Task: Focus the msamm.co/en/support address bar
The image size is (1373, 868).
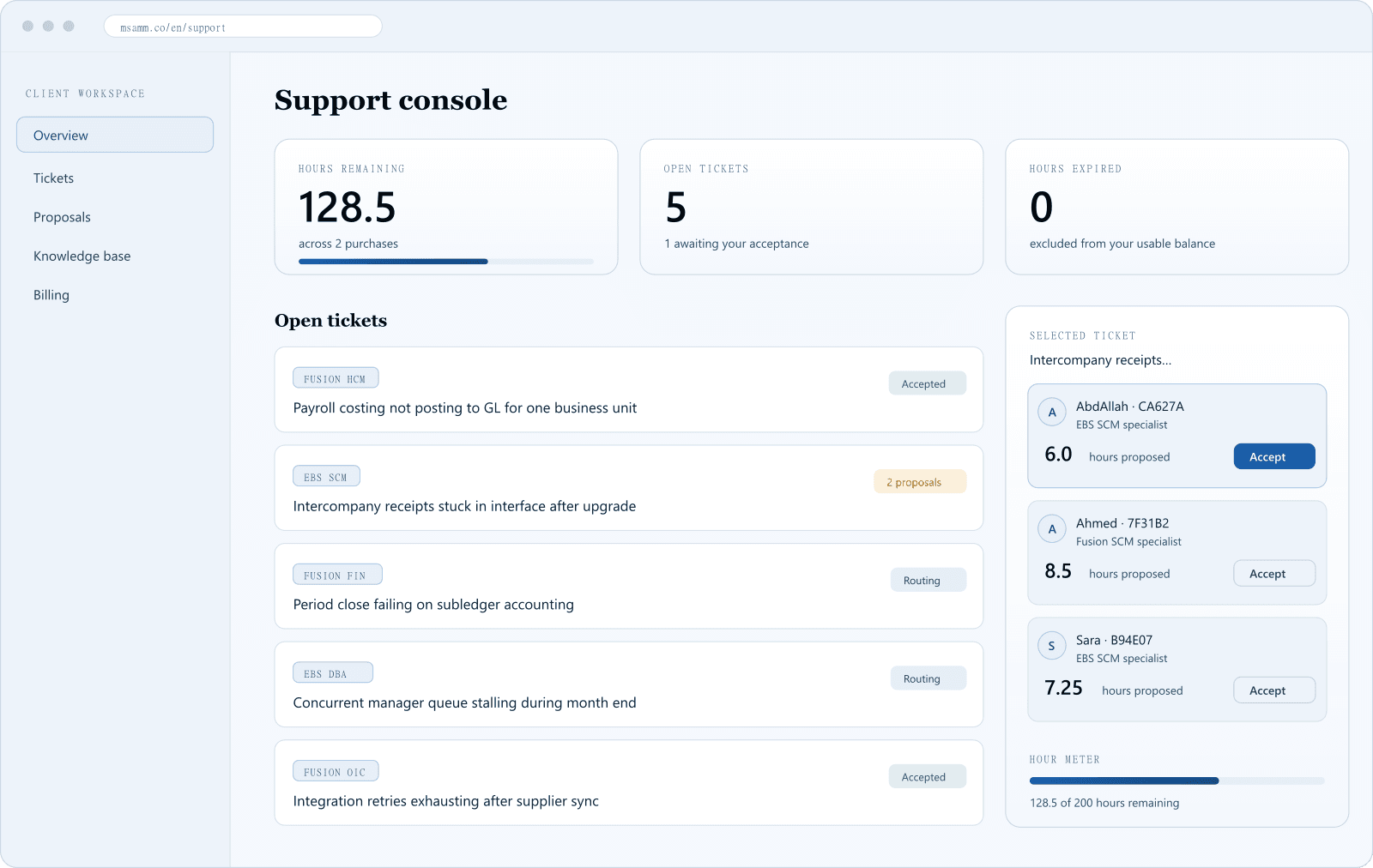Action: click(x=243, y=27)
